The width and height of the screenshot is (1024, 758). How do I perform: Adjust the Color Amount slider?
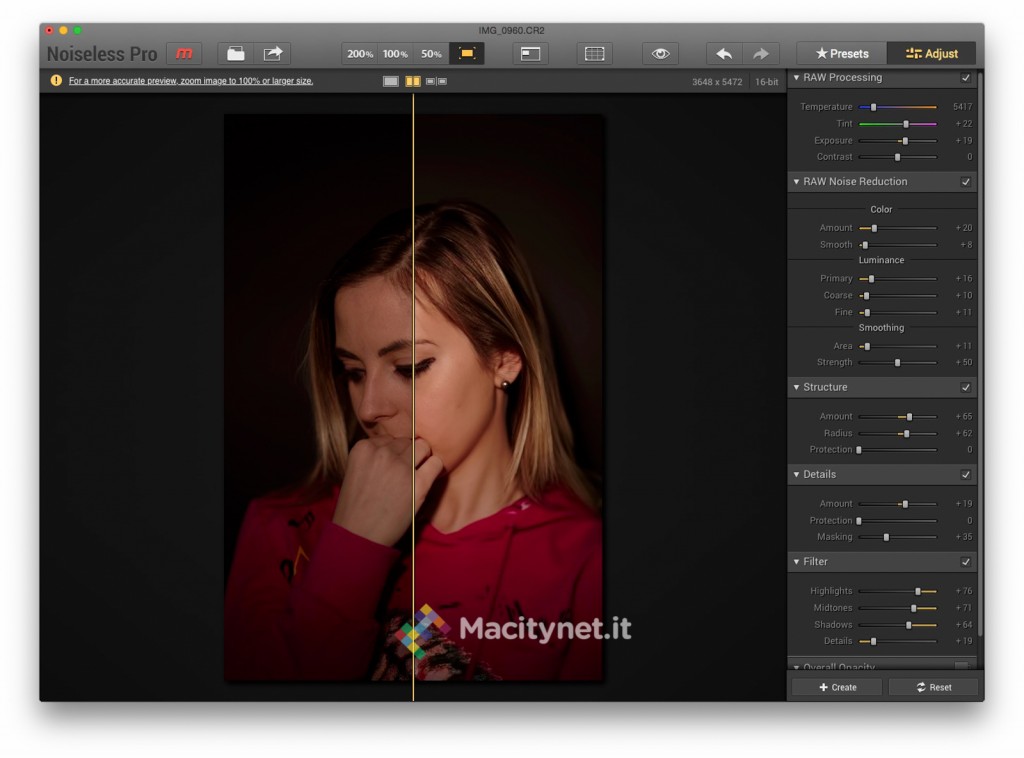pyautogui.click(x=898, y=228)
